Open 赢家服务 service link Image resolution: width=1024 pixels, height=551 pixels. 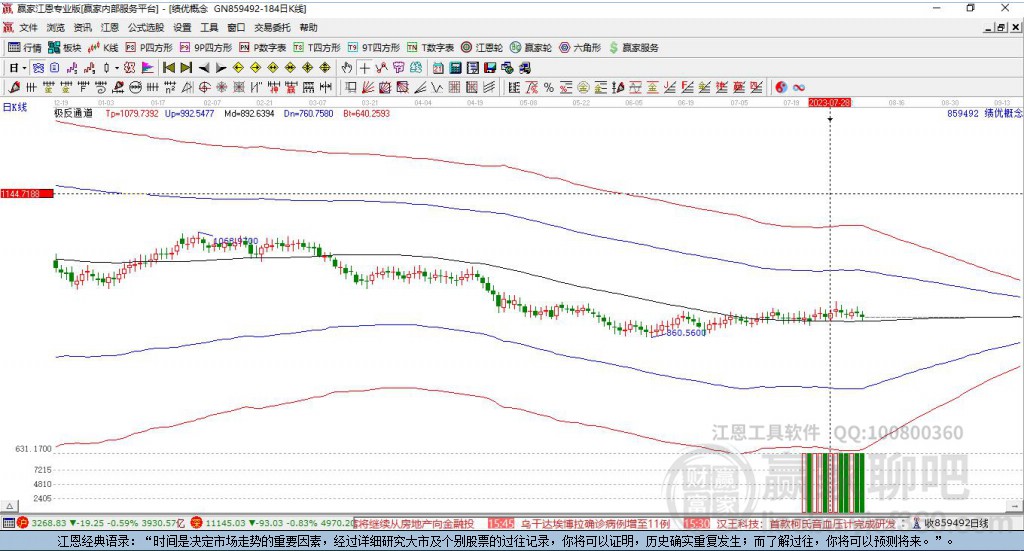pyautogui.click(x=634, y=48)
